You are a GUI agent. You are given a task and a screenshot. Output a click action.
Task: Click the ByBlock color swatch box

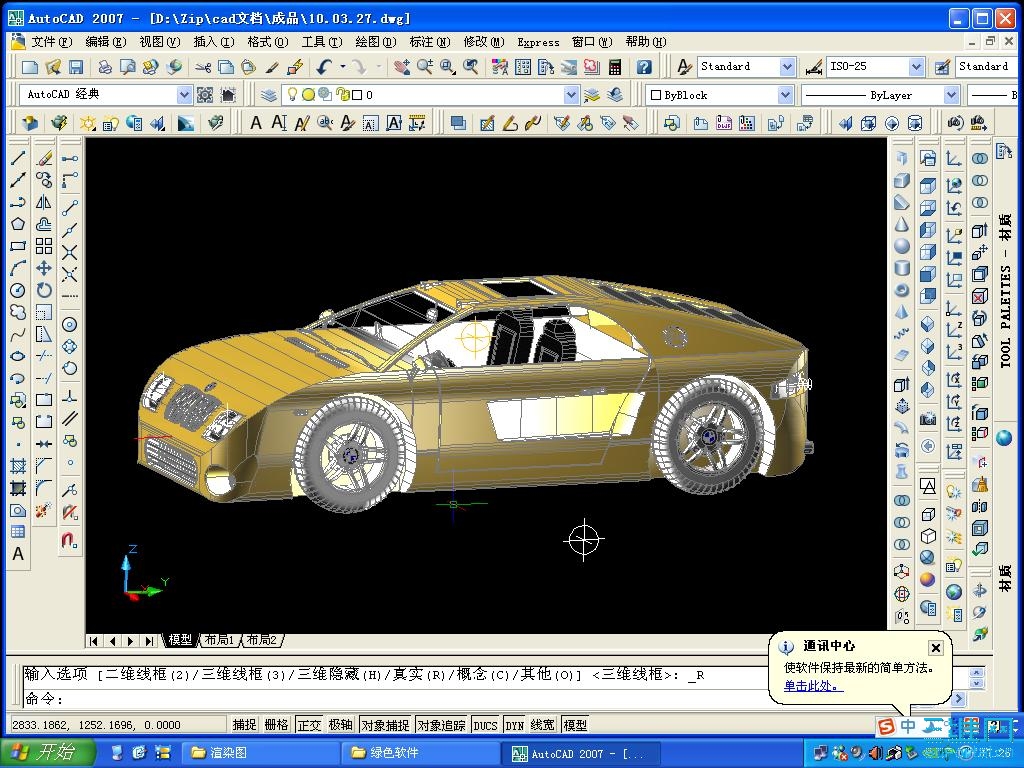[x=656, y=95]
